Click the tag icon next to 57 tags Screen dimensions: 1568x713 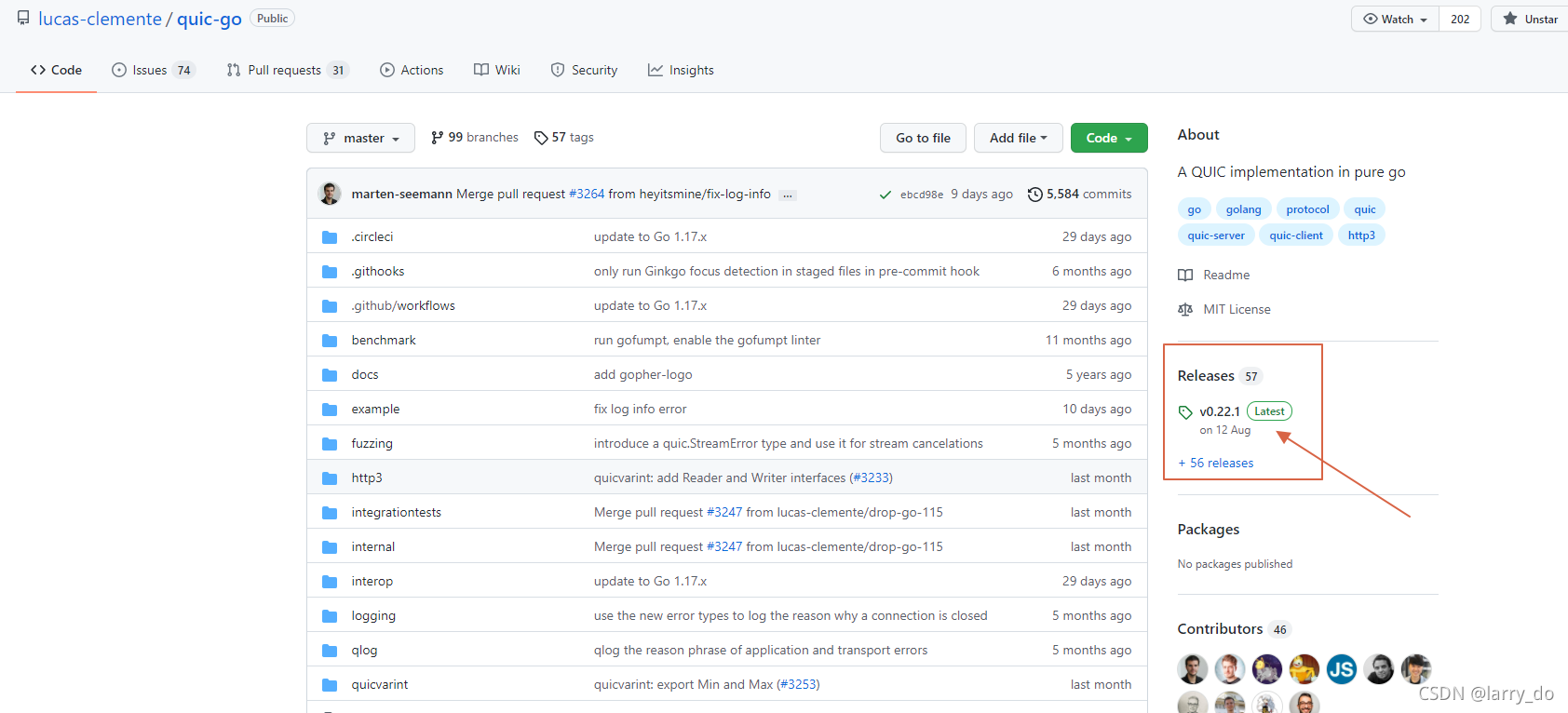tap(541, 138)
